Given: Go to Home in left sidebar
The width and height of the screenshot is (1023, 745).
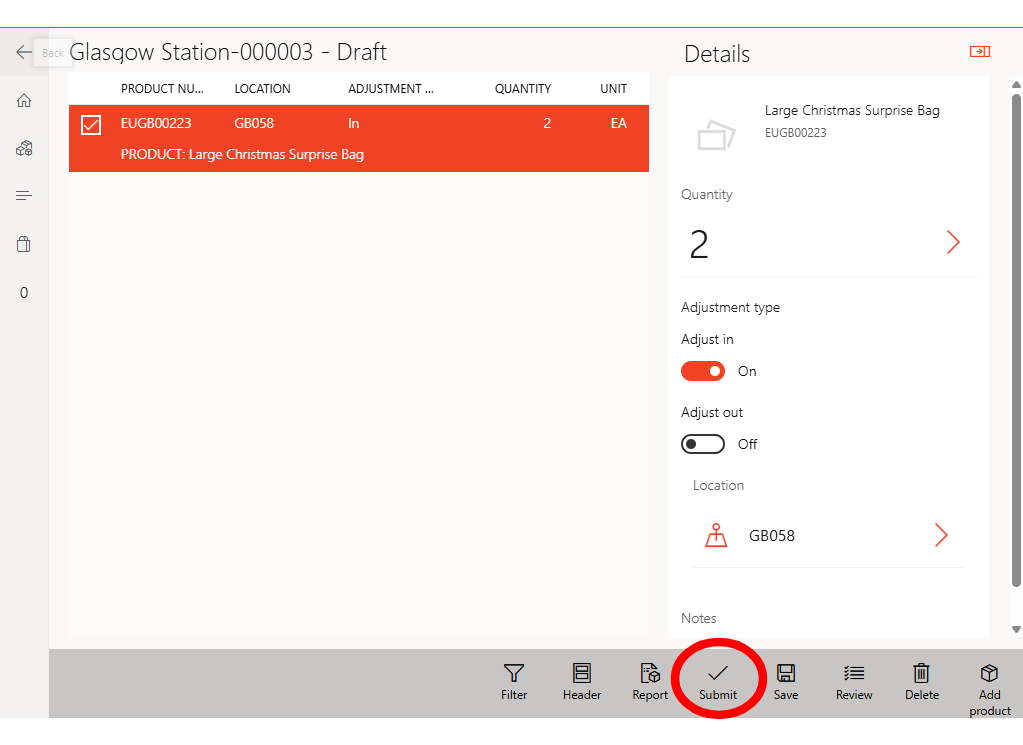Looking at the screenshot, I should [x=24, y=100].
